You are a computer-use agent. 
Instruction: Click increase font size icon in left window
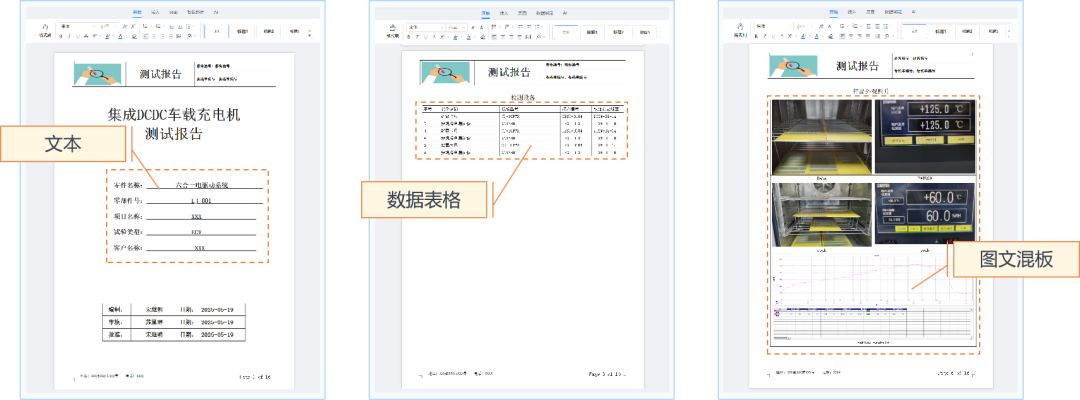coord(123,26)
